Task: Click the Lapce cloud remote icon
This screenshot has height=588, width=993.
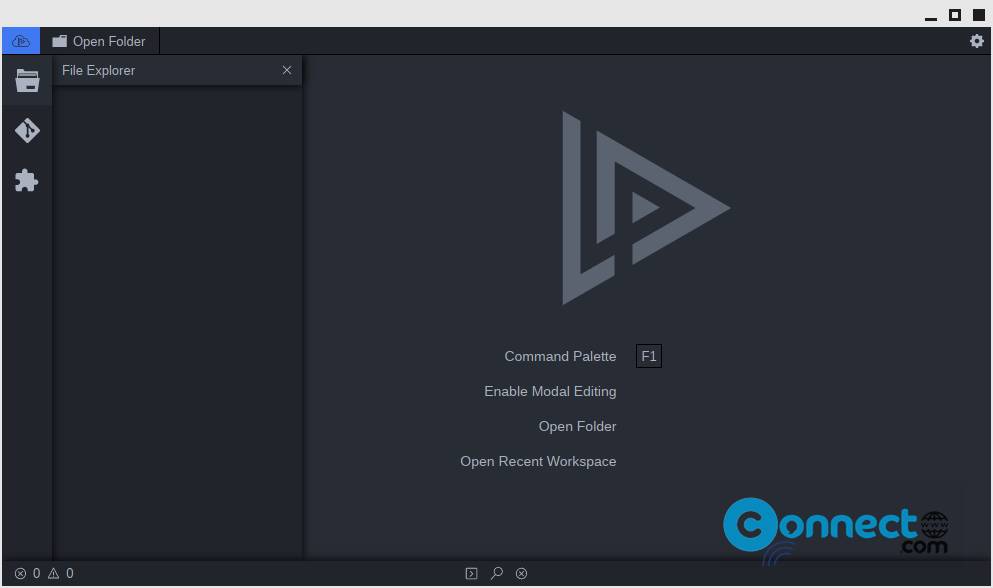Action: (21, 41)
